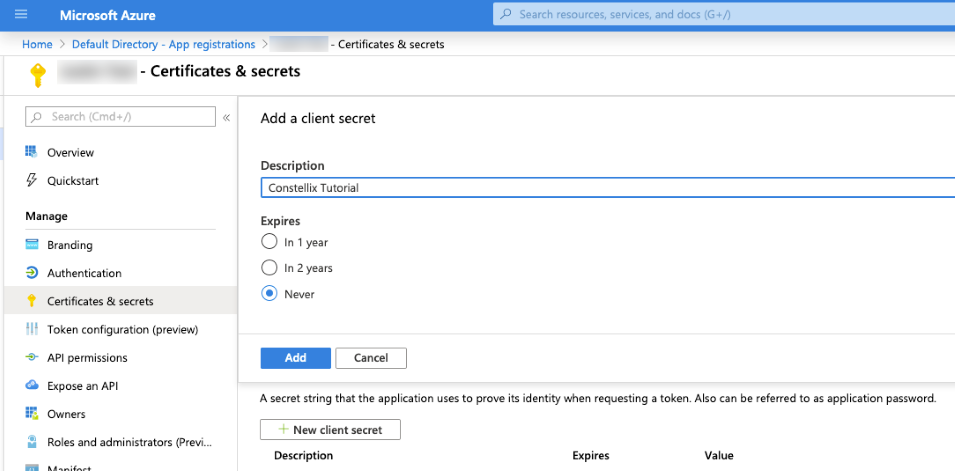This screenshot has height=471, width=955.
Task: Click the Expose an API cloud icon
Action: tap(32, 385)
